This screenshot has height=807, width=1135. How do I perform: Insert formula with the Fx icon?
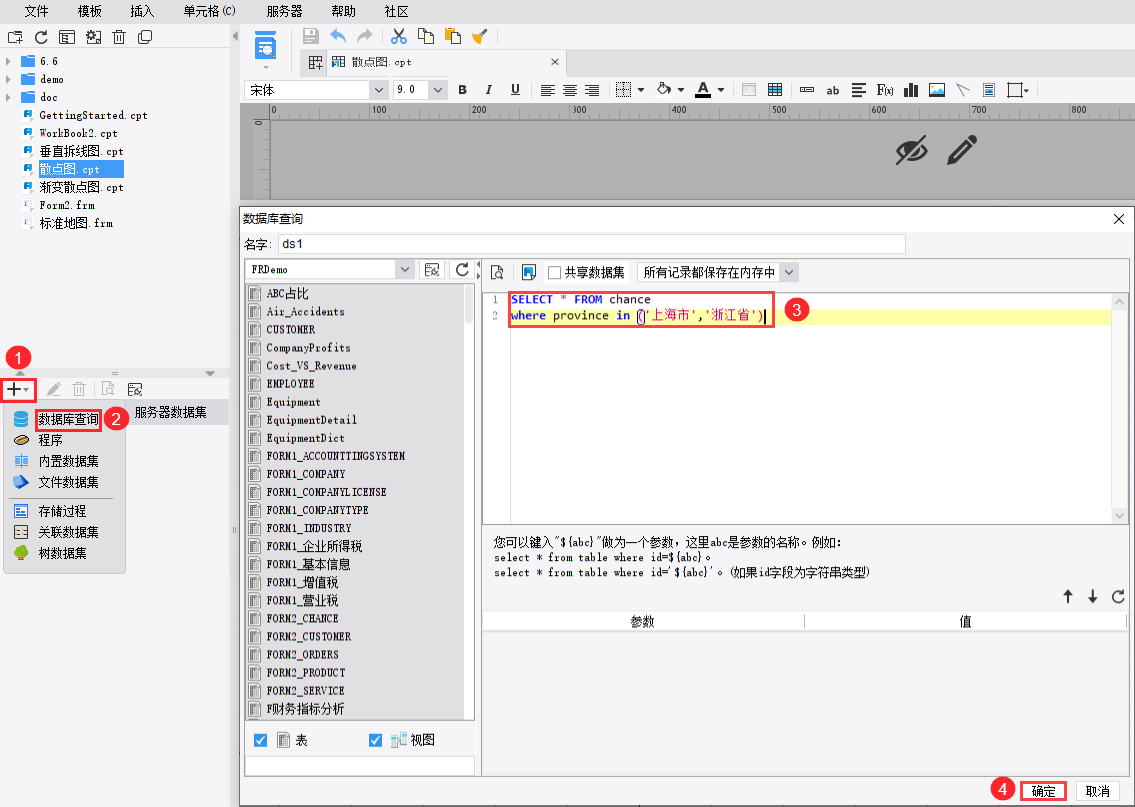tap(885, 90)
